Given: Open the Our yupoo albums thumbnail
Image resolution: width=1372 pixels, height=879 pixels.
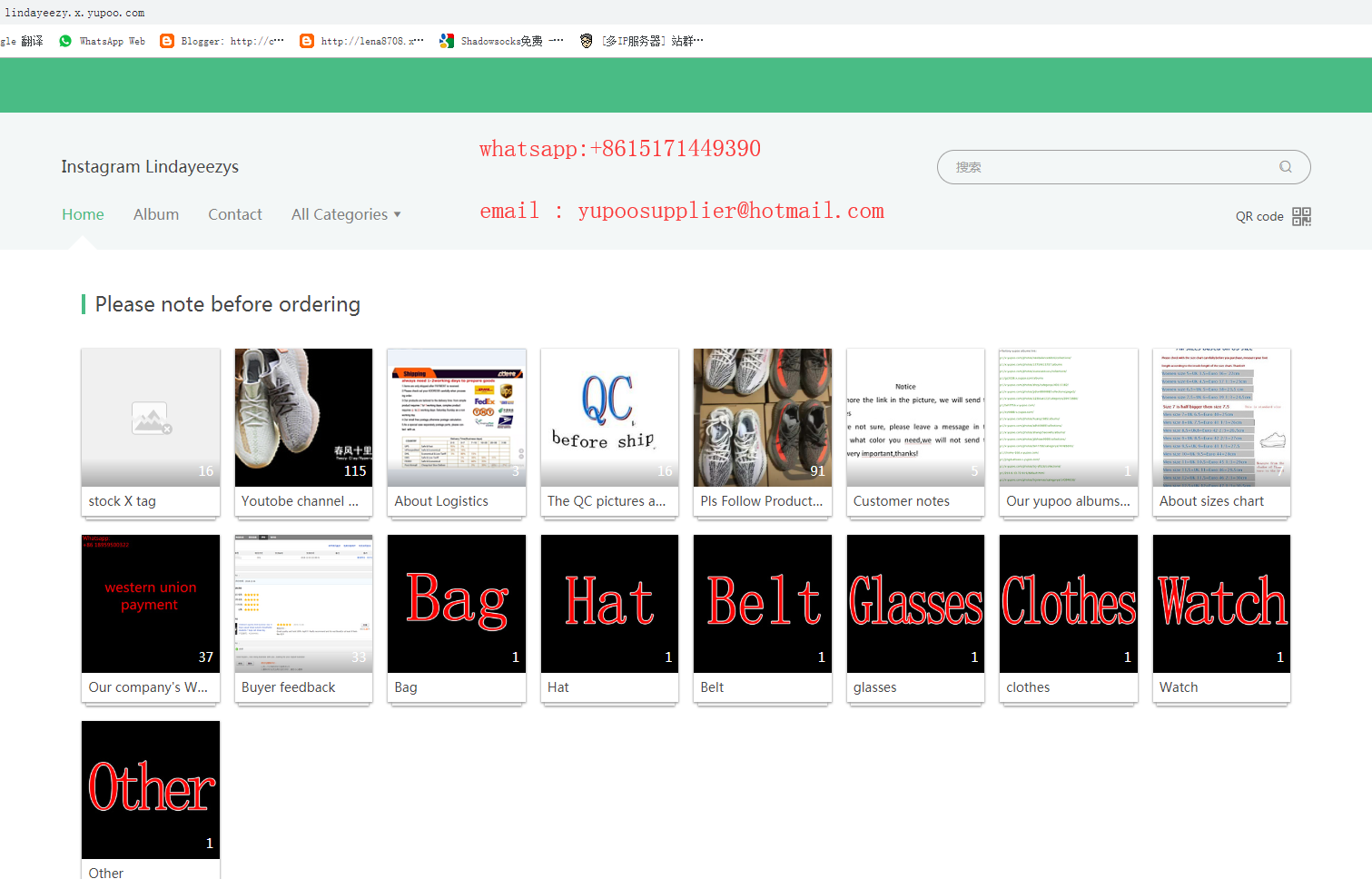Looking at the screenshot, I should coord(1069,418).
